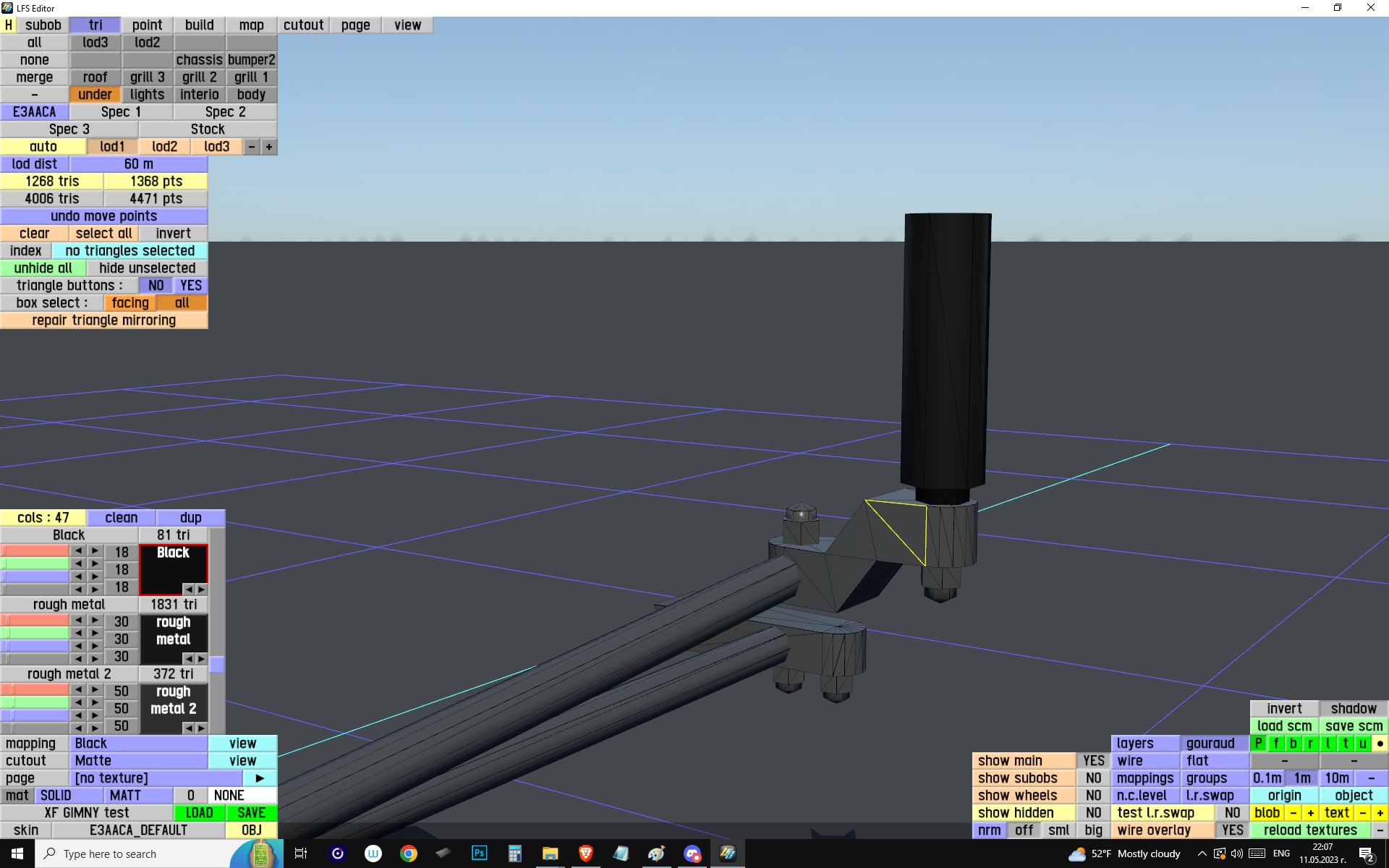Click the page texture right-arrow button

(x=260, y=778)
